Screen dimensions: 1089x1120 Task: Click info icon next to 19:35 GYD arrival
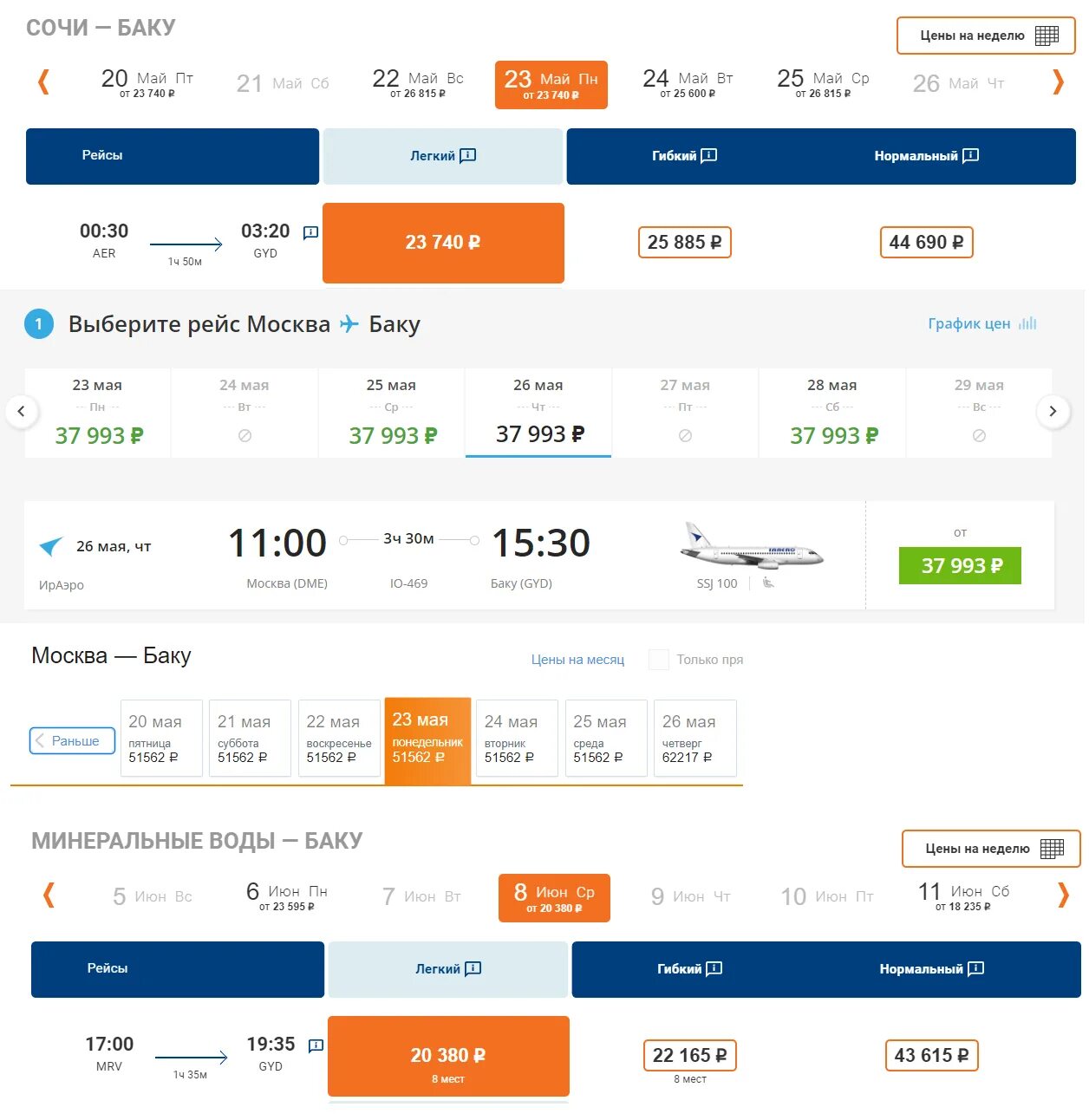[316, 1045]
